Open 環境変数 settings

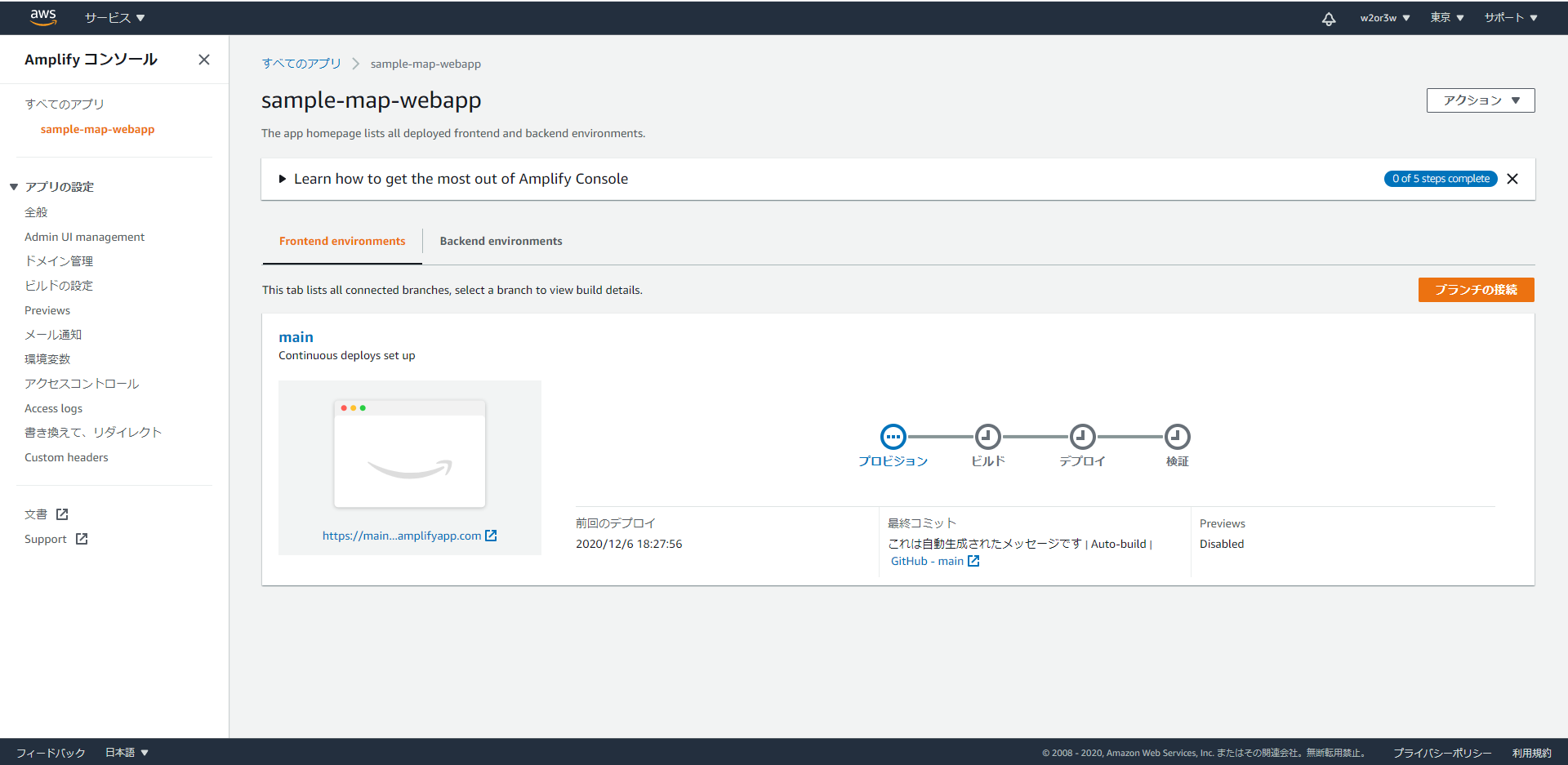47,359
